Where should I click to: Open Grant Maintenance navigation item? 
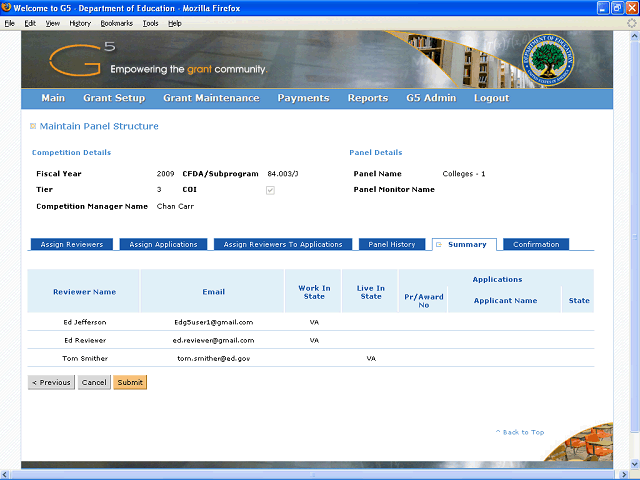click(211, 98)
